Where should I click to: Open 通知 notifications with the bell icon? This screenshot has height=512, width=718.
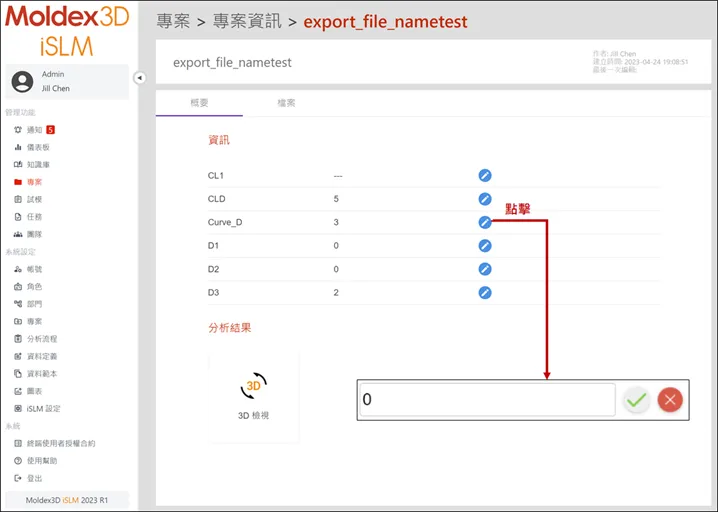click(34, 130)
